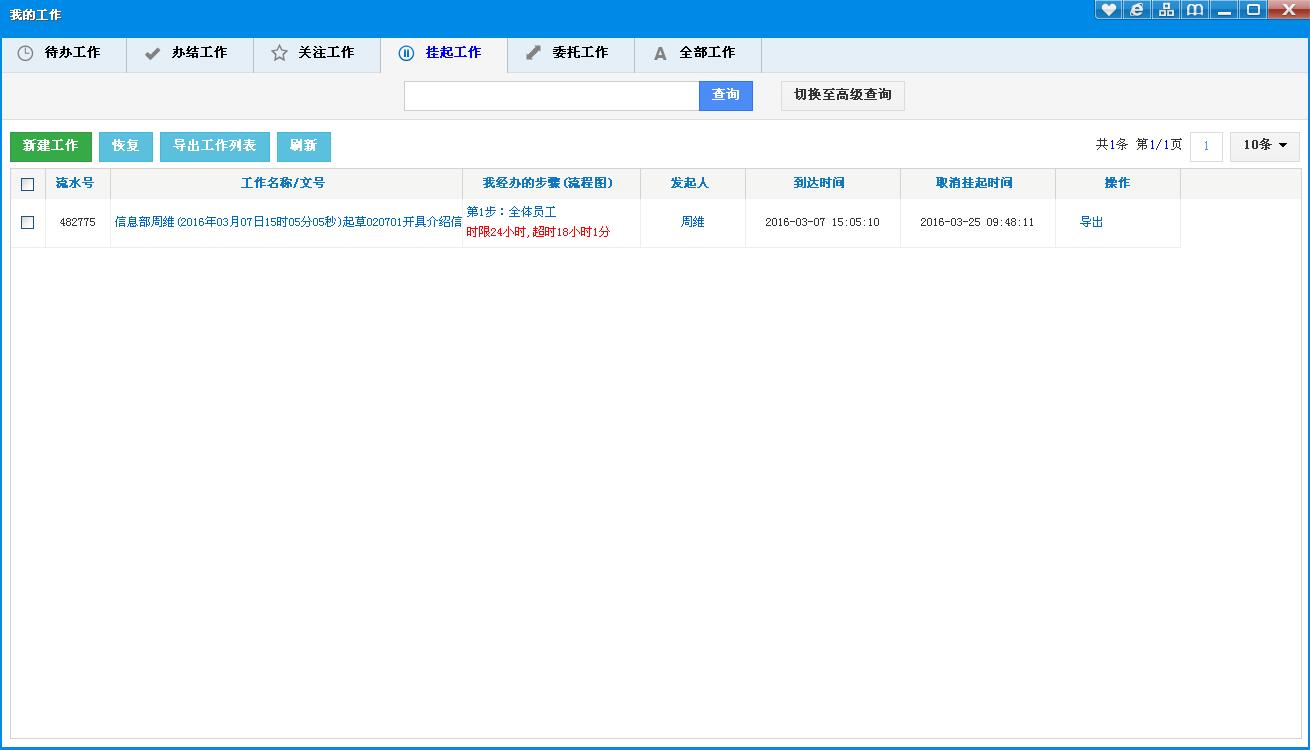Click the search text input field
This screenshot has width=1310, height=750.
[x=551, y=96]
